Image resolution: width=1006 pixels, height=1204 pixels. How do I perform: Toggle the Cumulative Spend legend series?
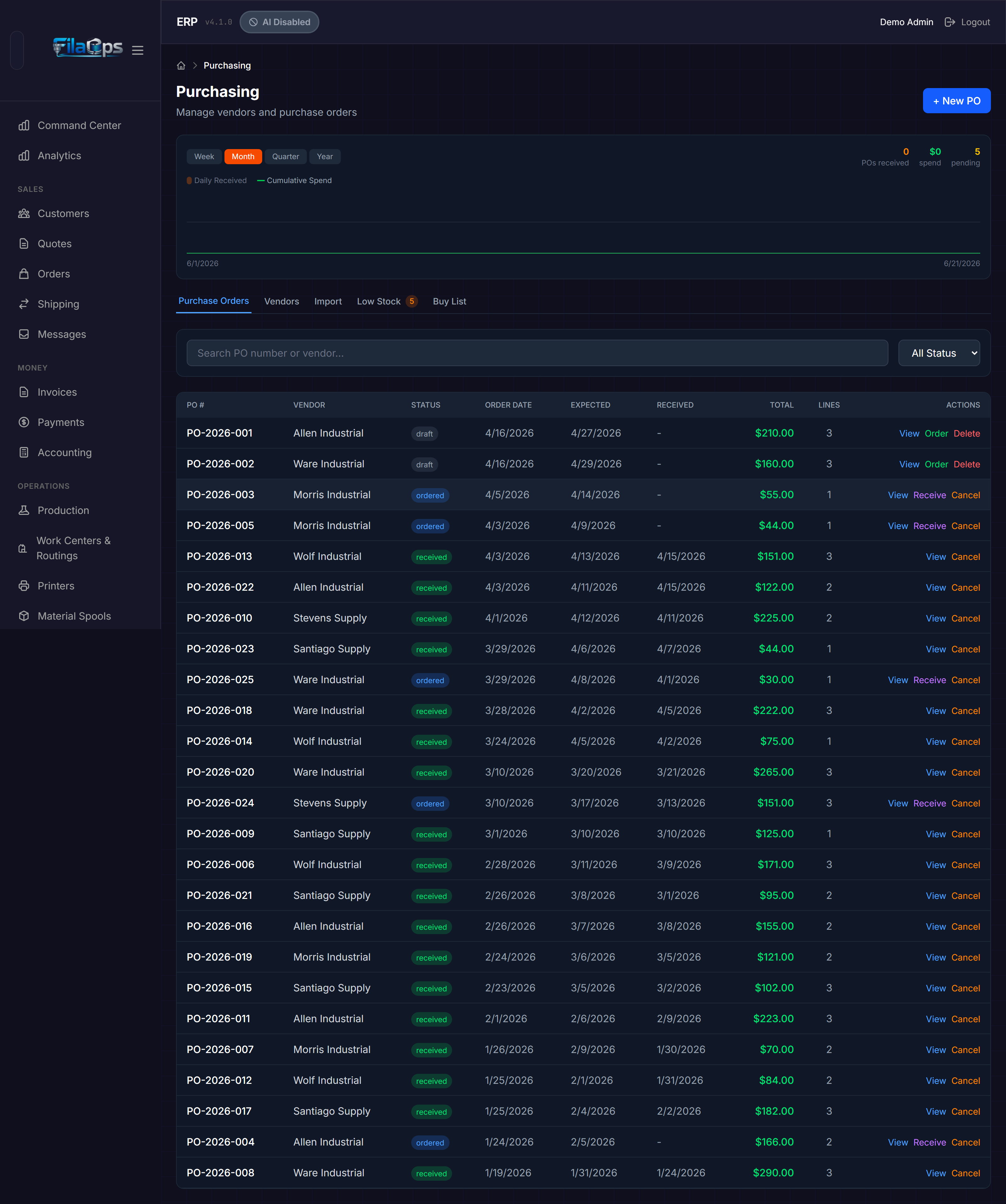click(x=295, y=181)
